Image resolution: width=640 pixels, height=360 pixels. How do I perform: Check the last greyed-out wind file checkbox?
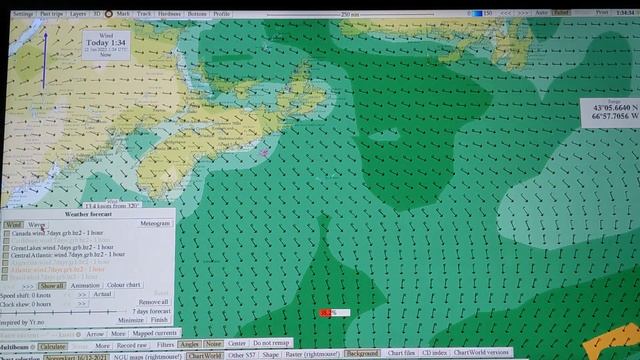click(x=5, y=278)
